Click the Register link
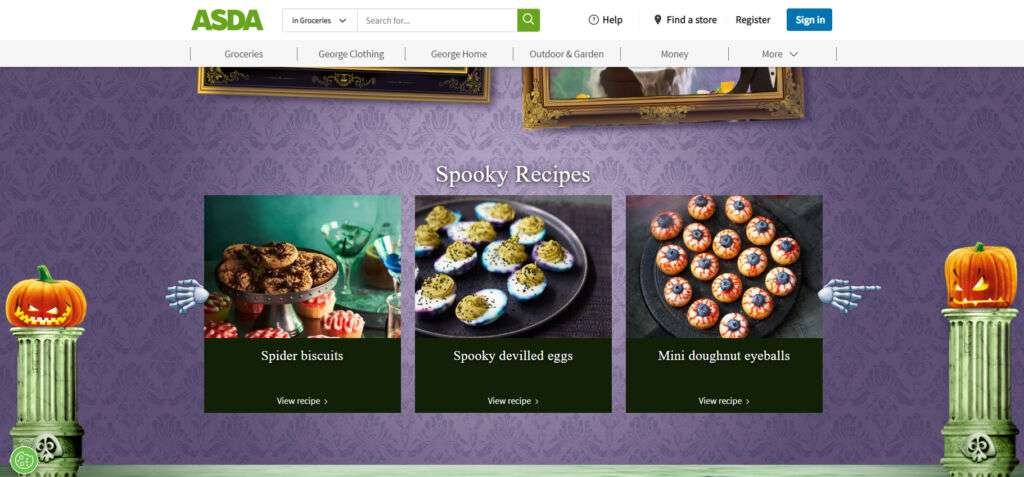The width and height of the screenshot is (1024, 477). pyautogui.click(x=753, y=20)
